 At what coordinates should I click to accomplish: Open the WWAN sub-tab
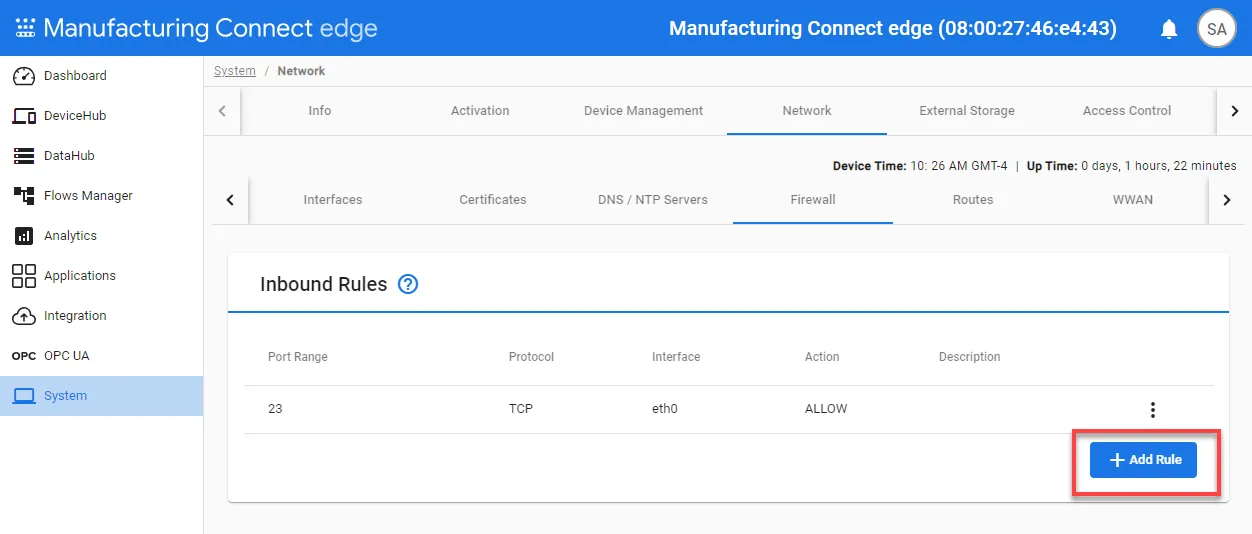(x=1133, y=200)
